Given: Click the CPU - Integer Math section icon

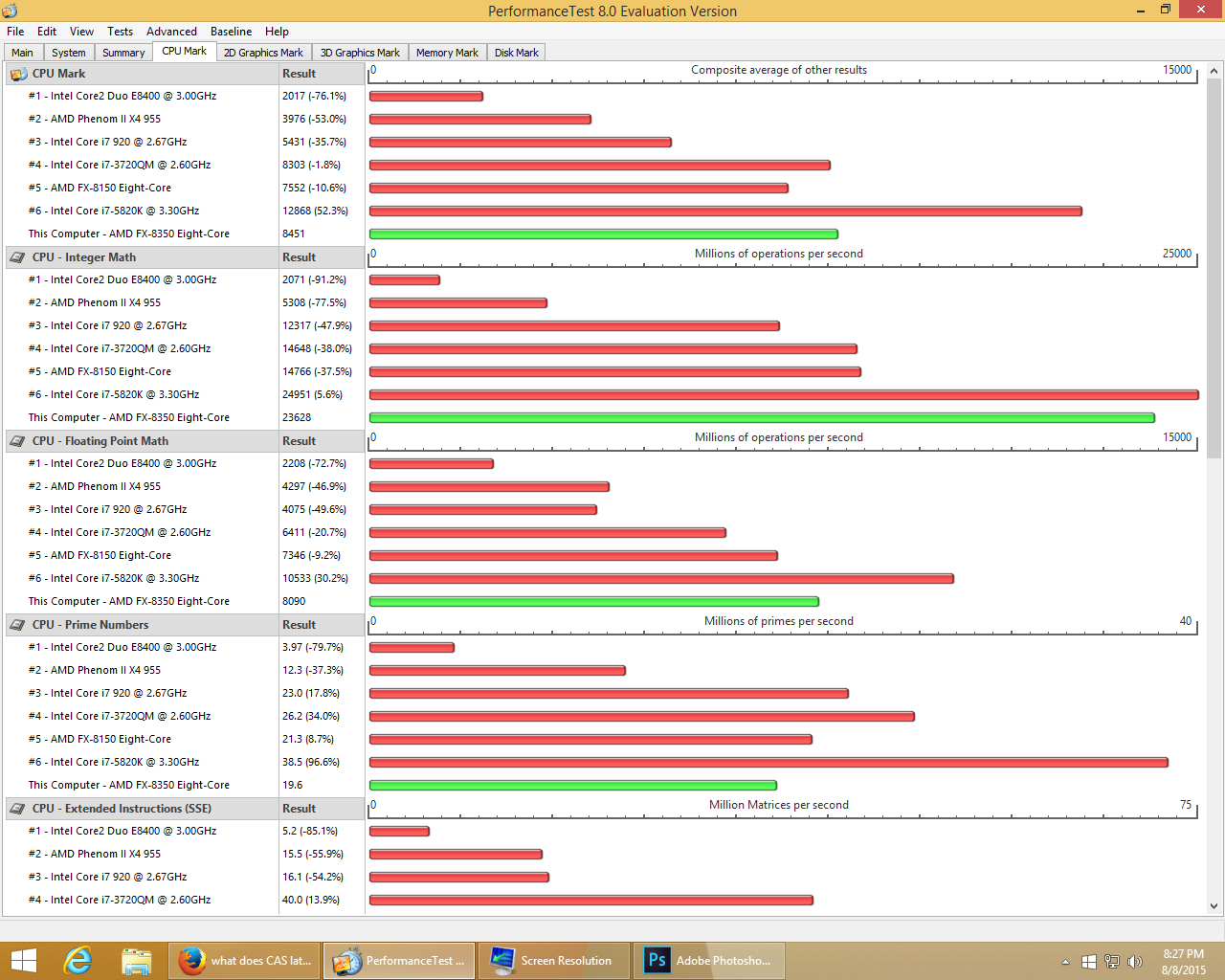Looking at the screenshot, I should 18,257.
